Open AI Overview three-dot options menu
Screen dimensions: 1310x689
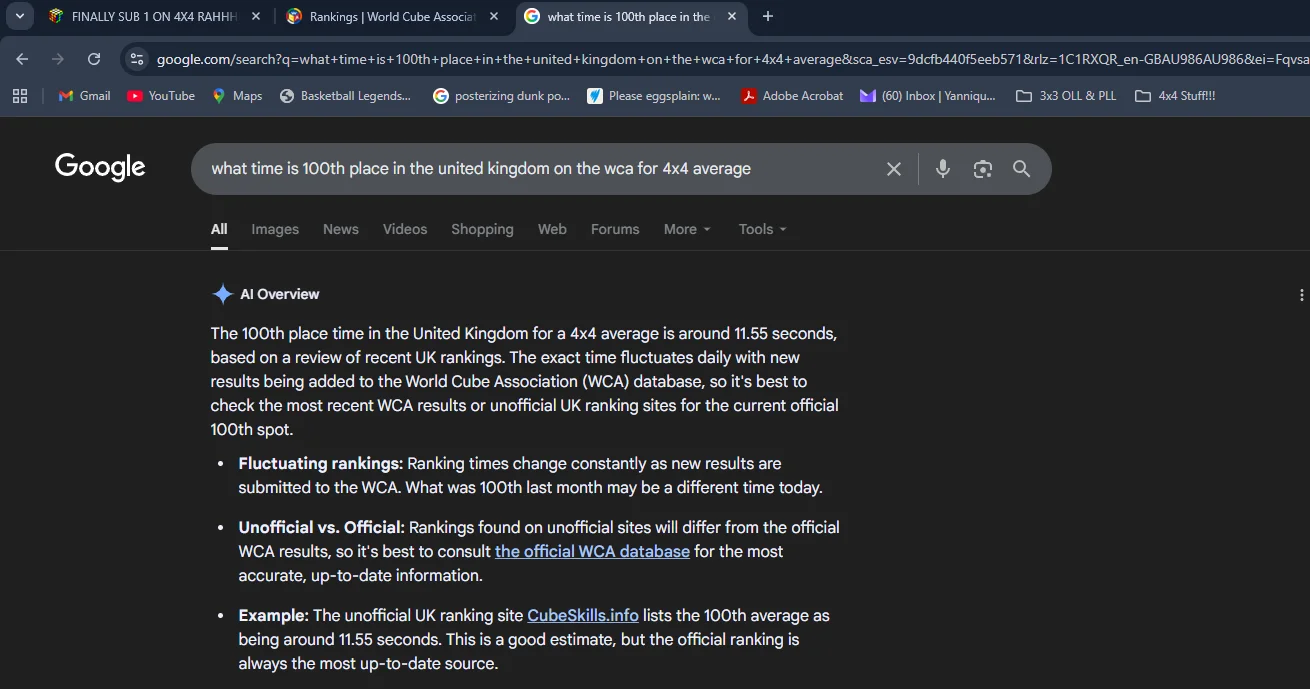1301,295
